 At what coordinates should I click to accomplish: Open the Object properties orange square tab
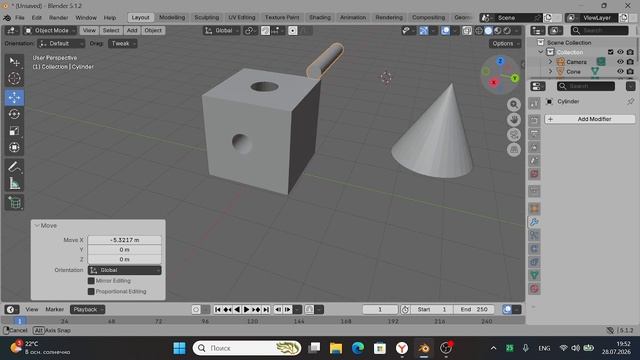pos(534,209)
